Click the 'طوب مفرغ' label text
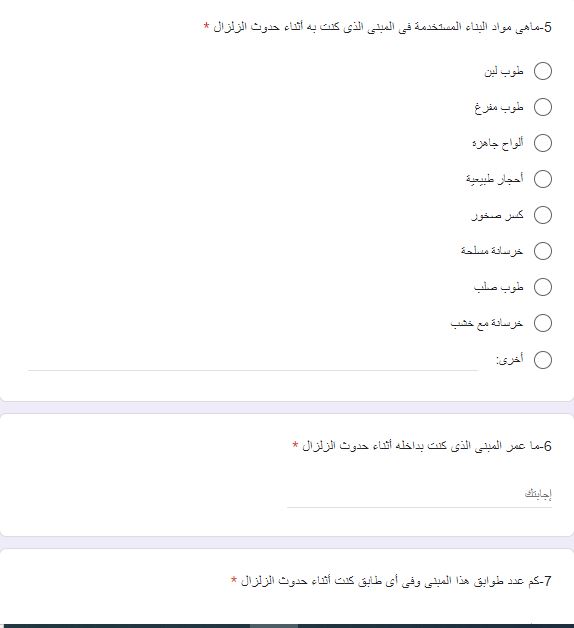The image size is (574, 628). click(499, 107)
